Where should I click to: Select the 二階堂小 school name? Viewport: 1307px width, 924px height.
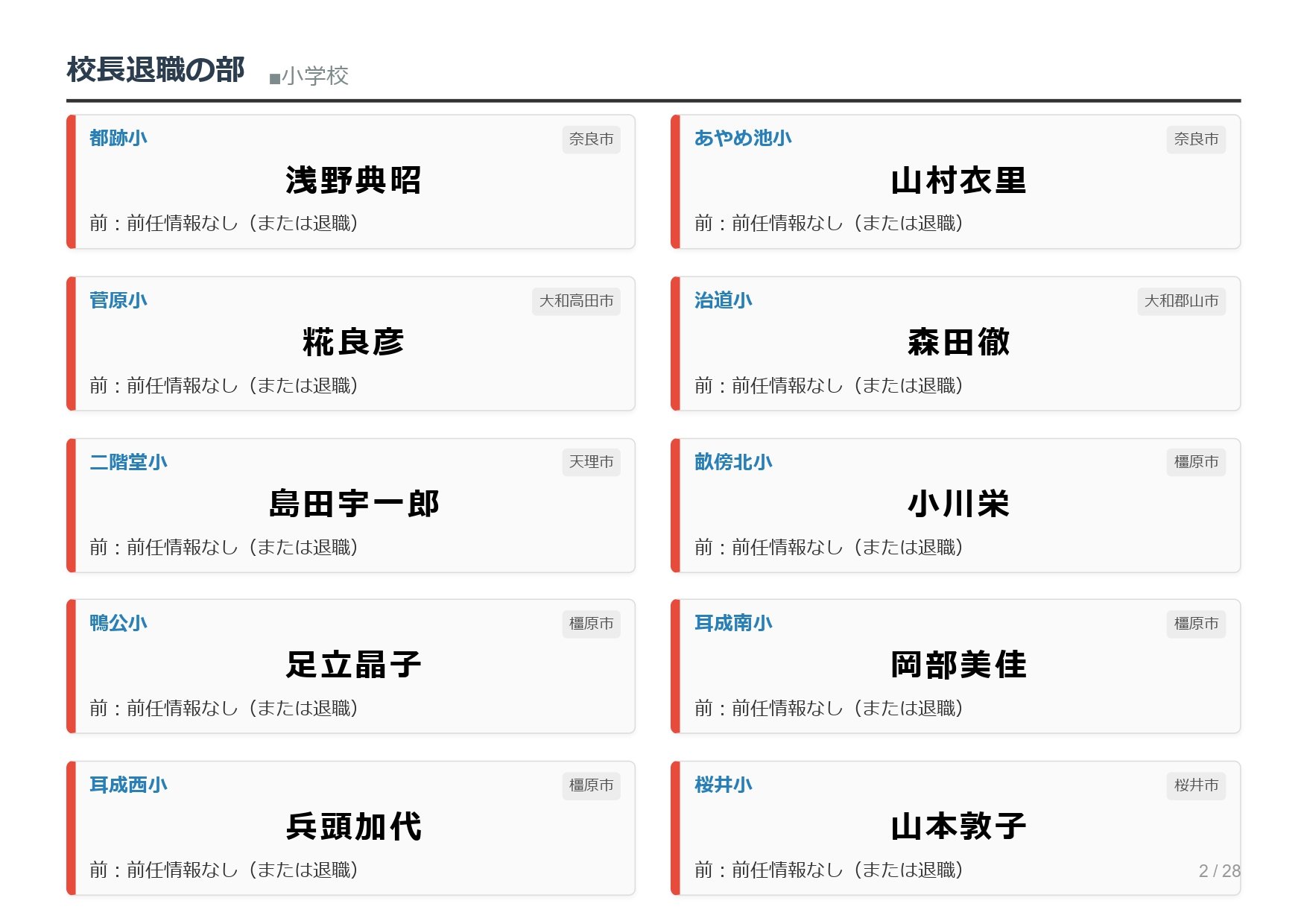[x=128, y=462]
